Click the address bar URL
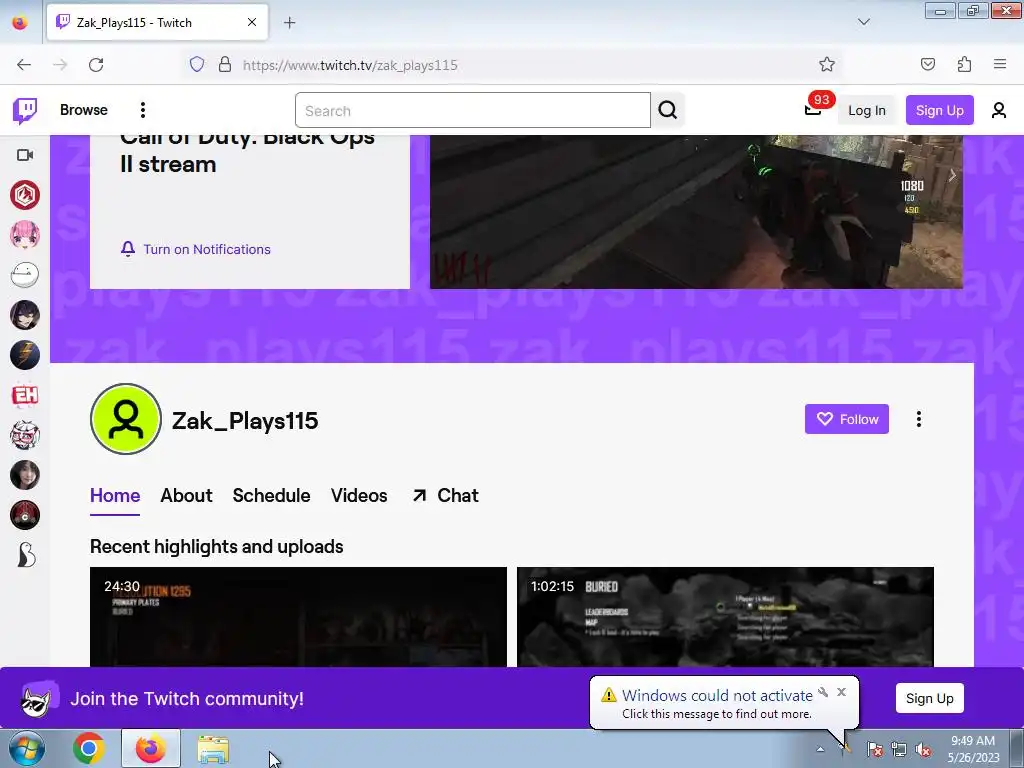1024x768 pixels. tap(350, 65)
